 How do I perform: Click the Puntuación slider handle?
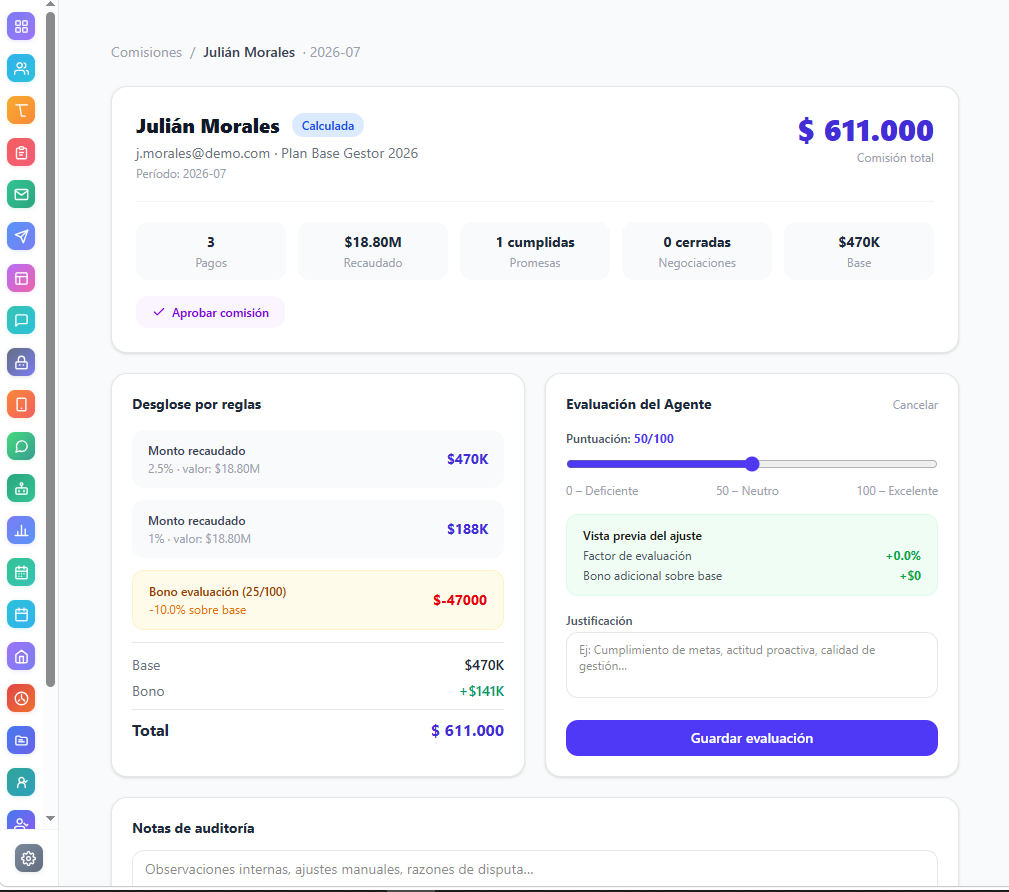[752, 464]
